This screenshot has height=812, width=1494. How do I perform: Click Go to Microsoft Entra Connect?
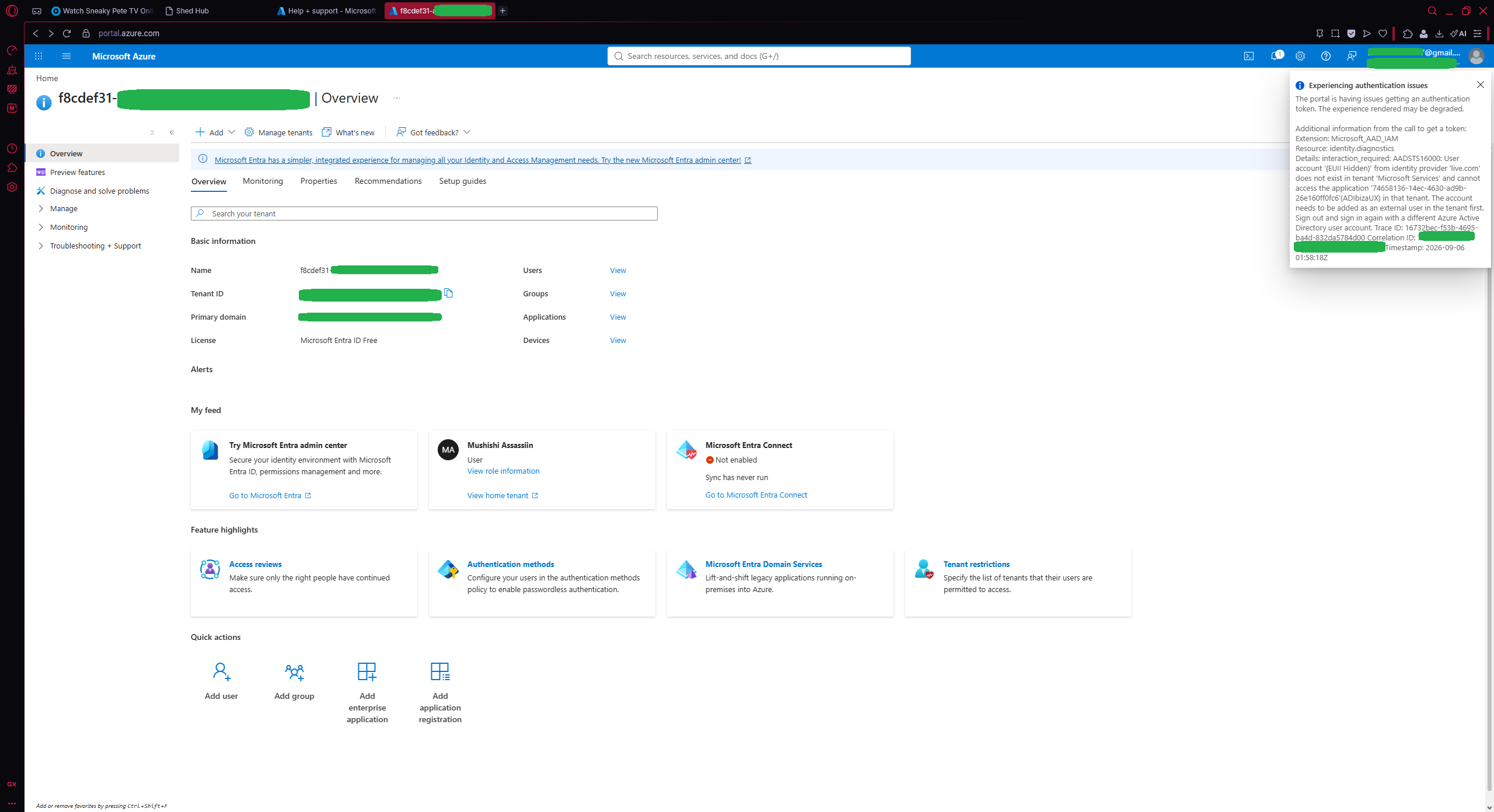[x=756, y=495]
